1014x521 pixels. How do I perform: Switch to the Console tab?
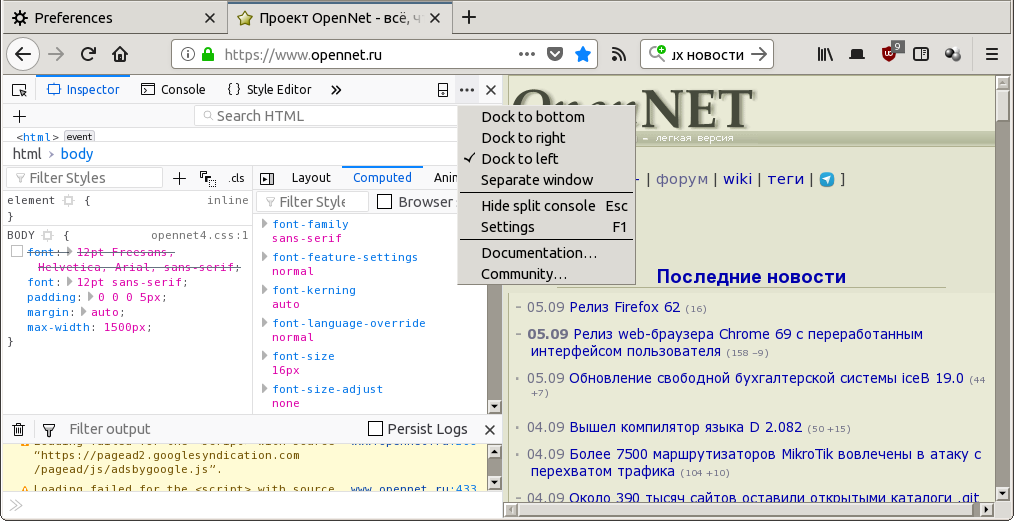[x=173, y=90]
